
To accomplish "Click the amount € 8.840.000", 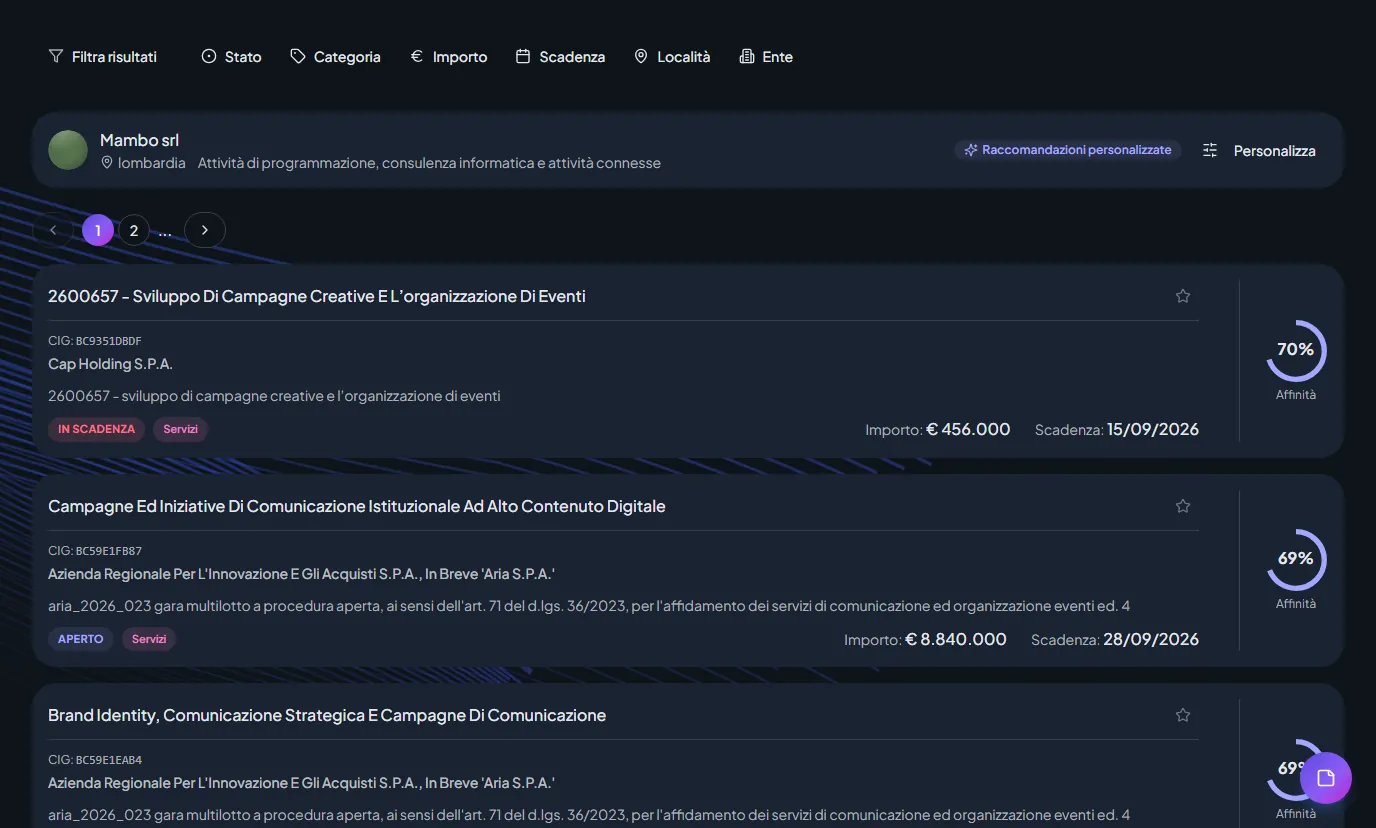I will pos(956,639).
